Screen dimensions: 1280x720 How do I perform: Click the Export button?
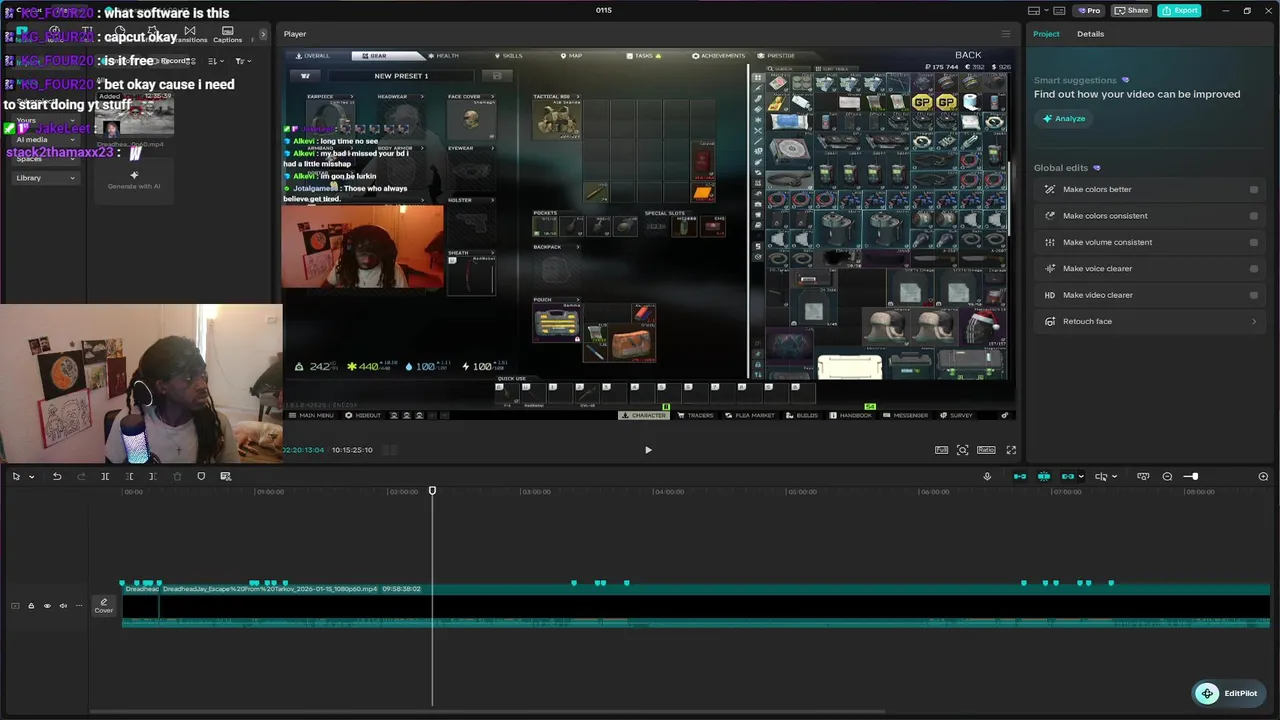pos(1179,10)
